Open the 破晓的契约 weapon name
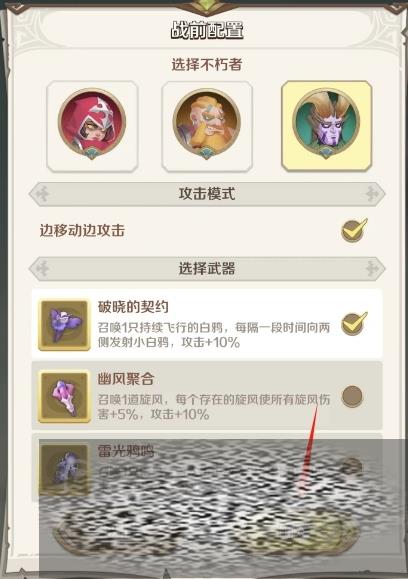This screenshot has height=579, width=408. tap(133, 307)
